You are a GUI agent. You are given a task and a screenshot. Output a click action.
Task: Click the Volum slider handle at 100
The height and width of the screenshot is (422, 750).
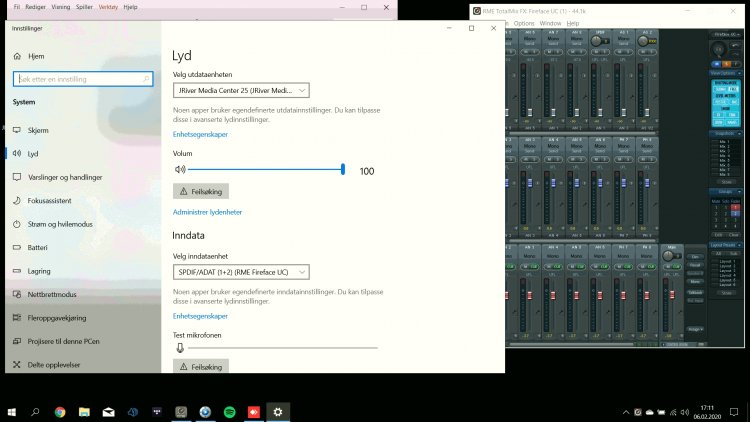(342, 169)
